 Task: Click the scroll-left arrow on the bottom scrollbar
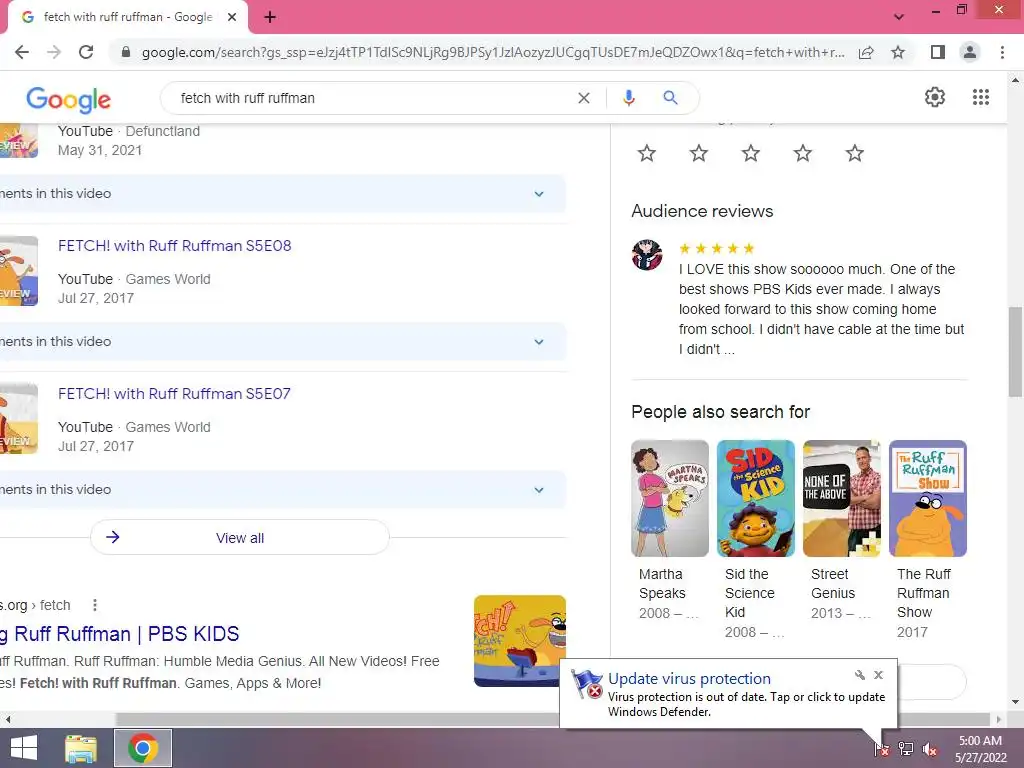(x=8, y=719)
